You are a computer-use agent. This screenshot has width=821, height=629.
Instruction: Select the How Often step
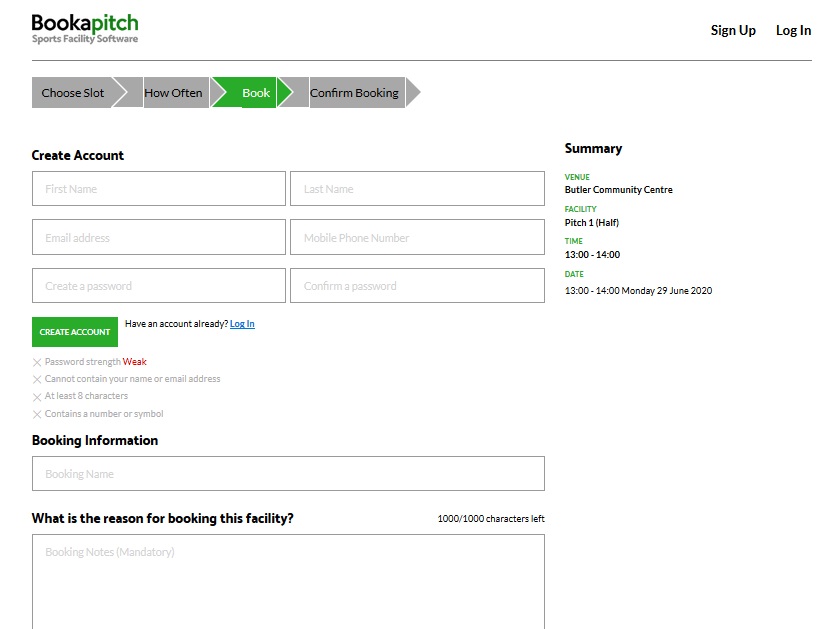point(173,93)
